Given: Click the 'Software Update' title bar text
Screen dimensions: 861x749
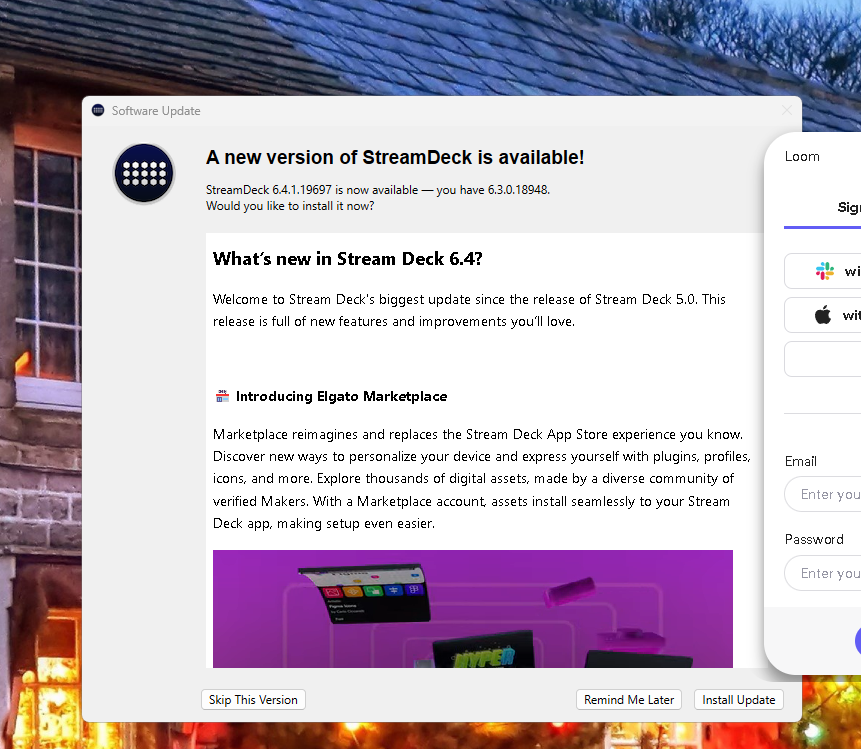Looking at the screenshot, I should 156,111.
